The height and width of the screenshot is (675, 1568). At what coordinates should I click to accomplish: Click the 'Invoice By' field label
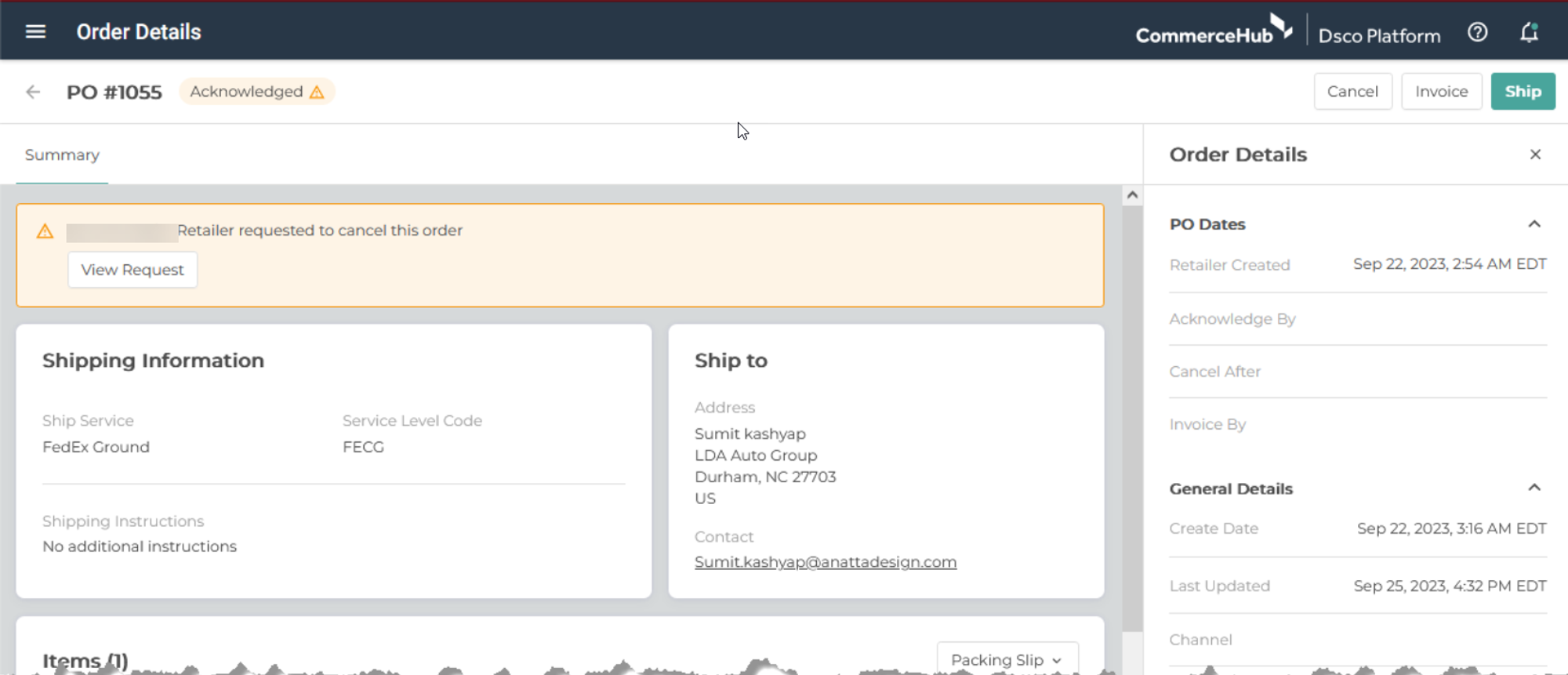click(1207, 424)
